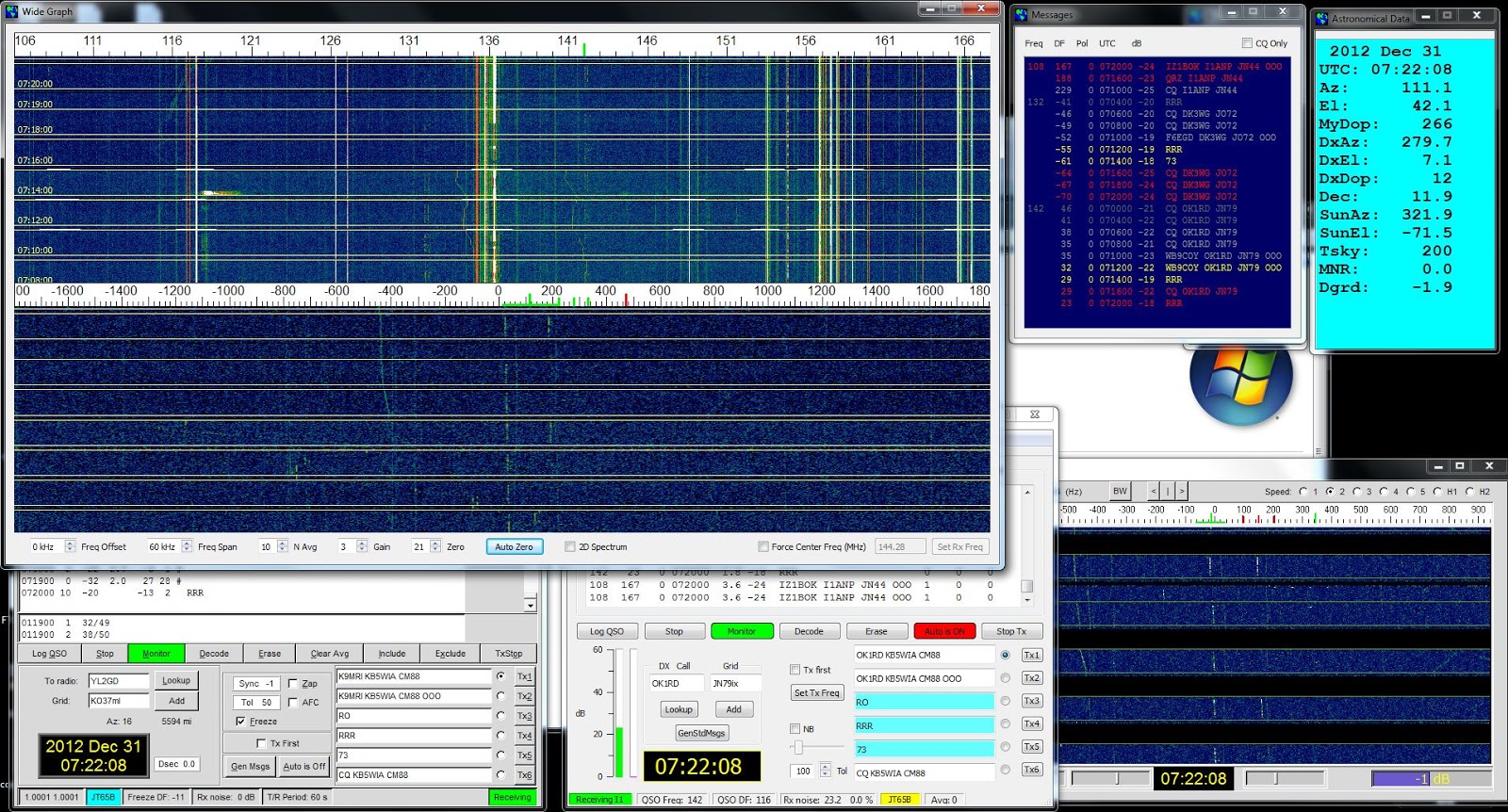
Task: Click the Astronomical Data window title icon
Action: coord(1322,18)
